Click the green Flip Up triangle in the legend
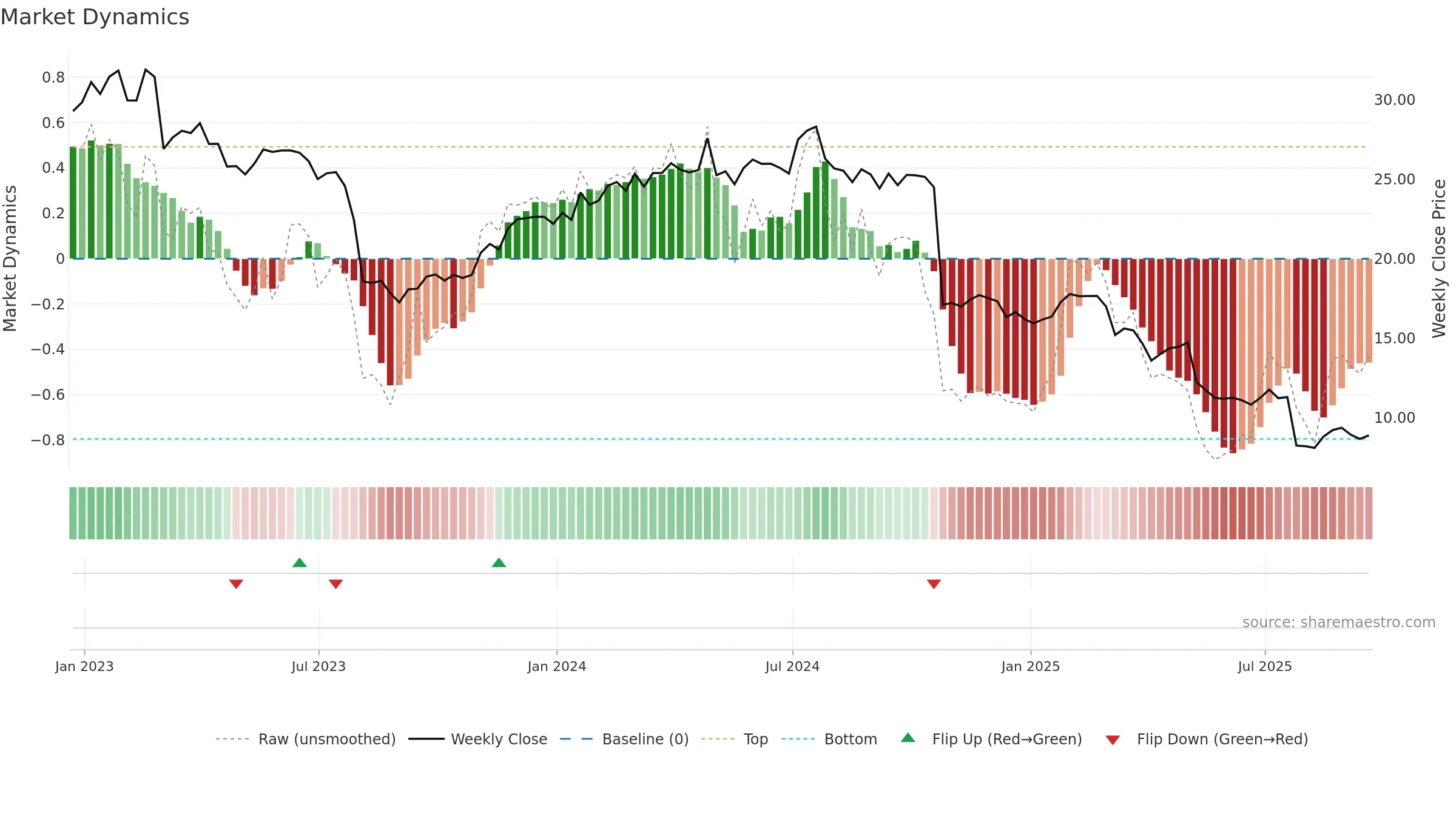The width and height of the screenshot is (1456, 819). pyautogui.click(x=908, y=738)
